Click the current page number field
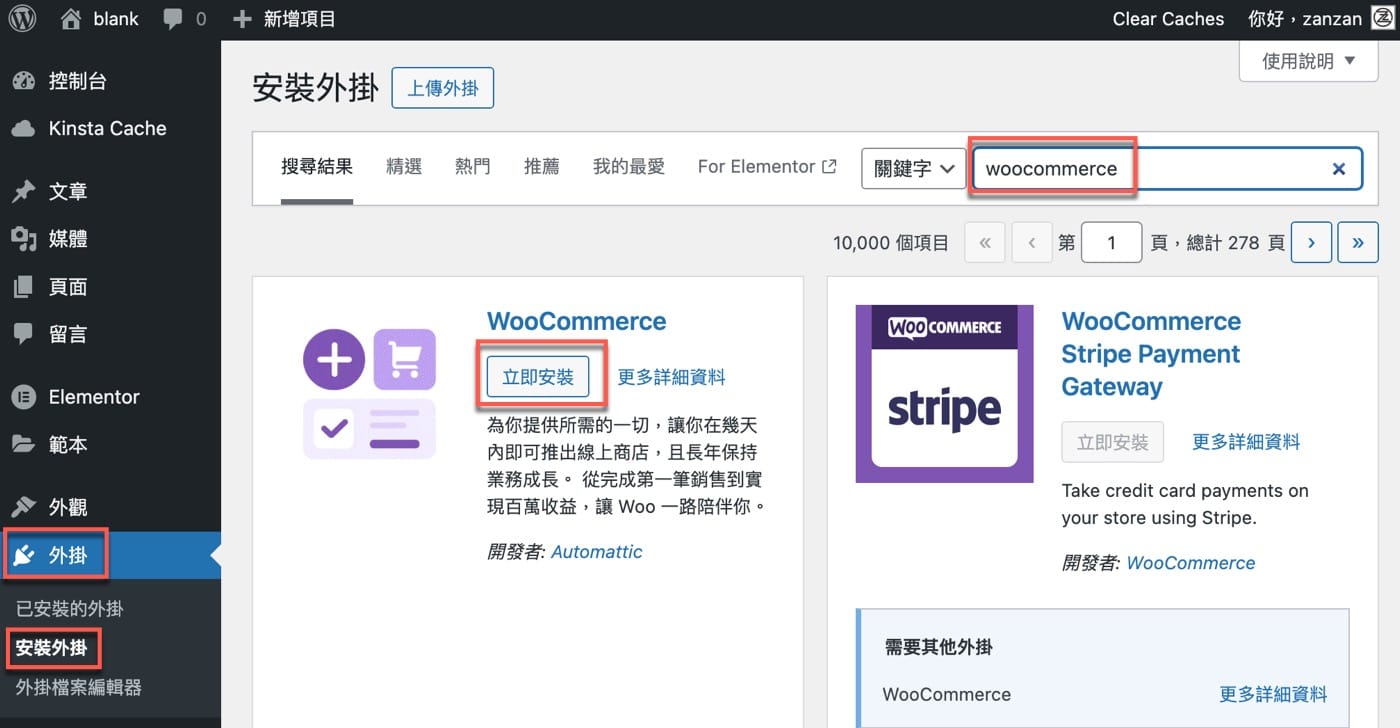The height and width of the screenshot is (728, 1400). coord(1111,242)
